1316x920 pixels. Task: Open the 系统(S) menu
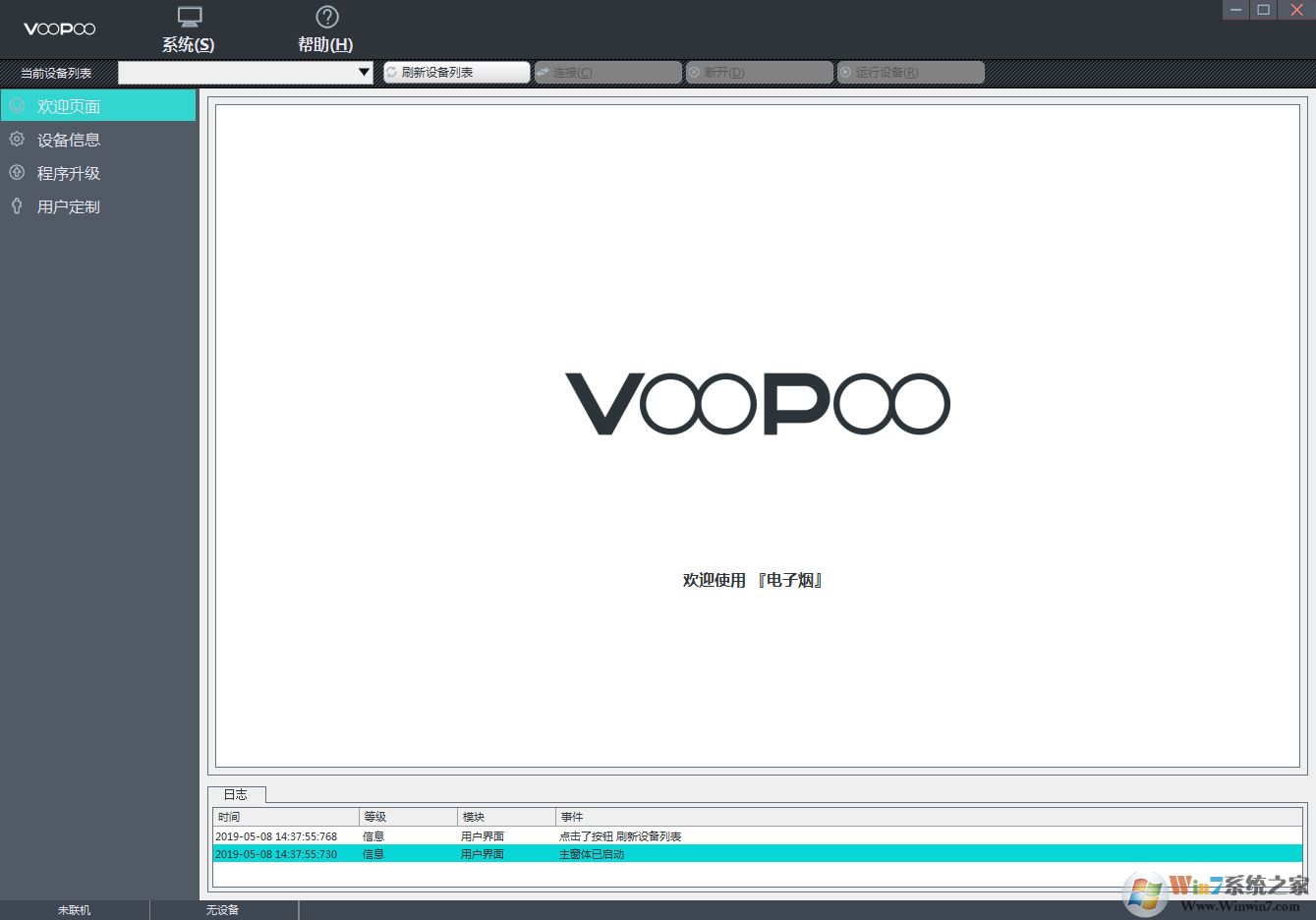pos(187,44)
